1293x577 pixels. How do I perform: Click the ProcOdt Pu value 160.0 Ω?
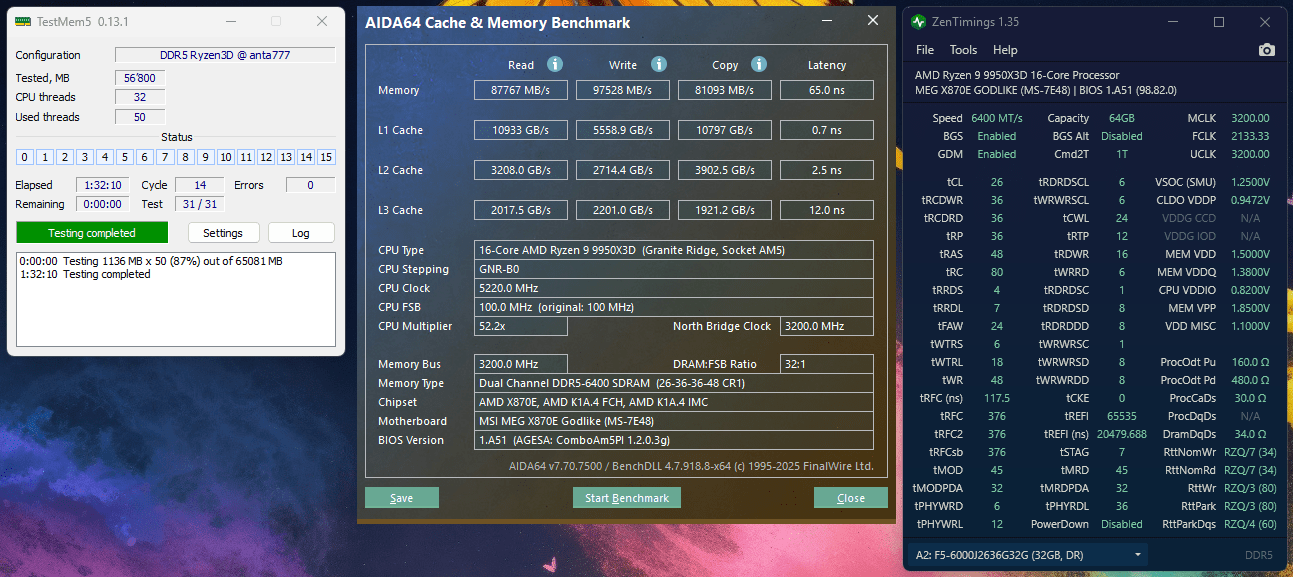pyautogui.click(x=1249, y=362)
